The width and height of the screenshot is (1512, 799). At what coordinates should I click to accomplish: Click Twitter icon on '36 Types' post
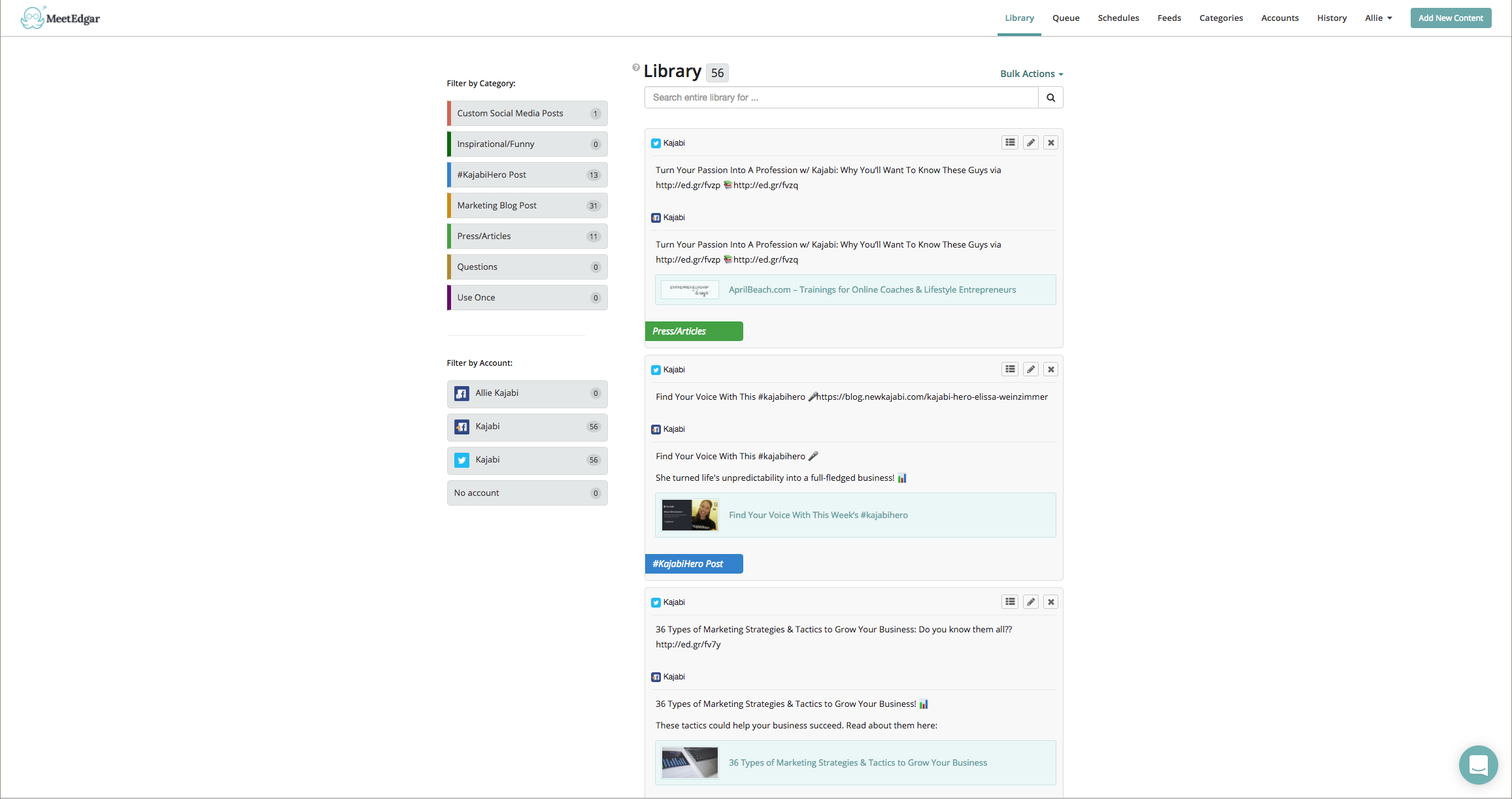(x=656, y=602)
